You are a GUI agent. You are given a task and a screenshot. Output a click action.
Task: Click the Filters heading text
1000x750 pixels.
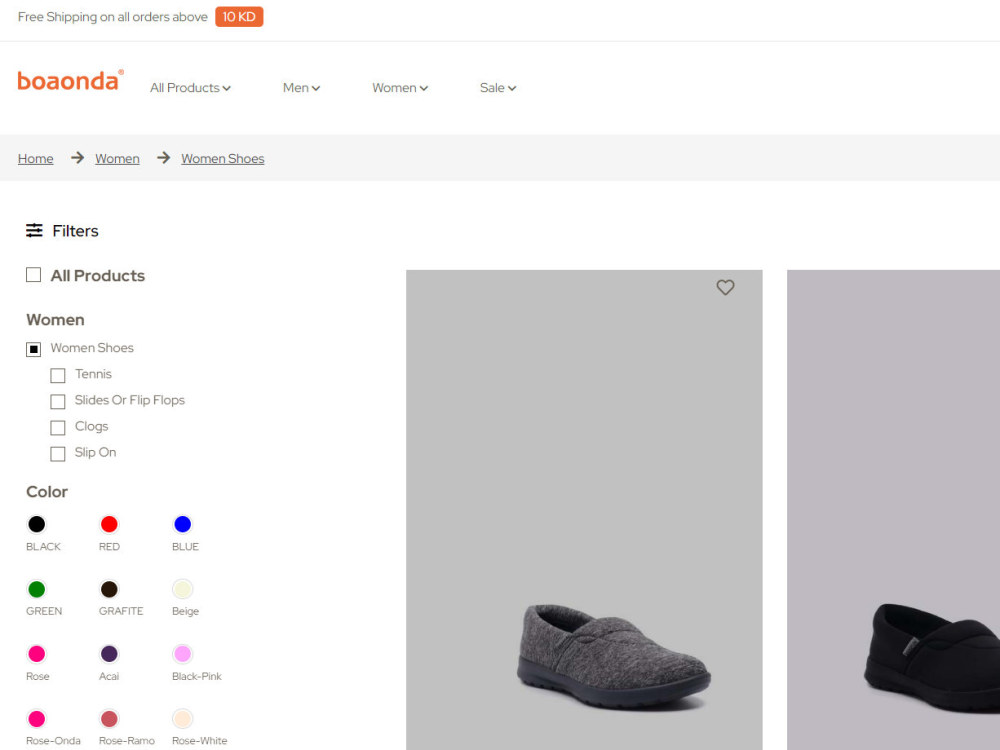(x=75, y=231)
